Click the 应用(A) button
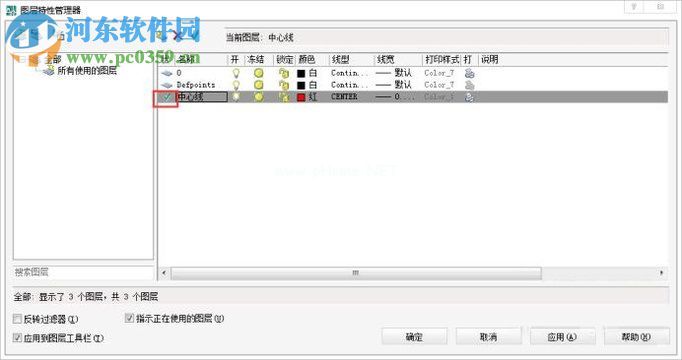 click(562, 337)
